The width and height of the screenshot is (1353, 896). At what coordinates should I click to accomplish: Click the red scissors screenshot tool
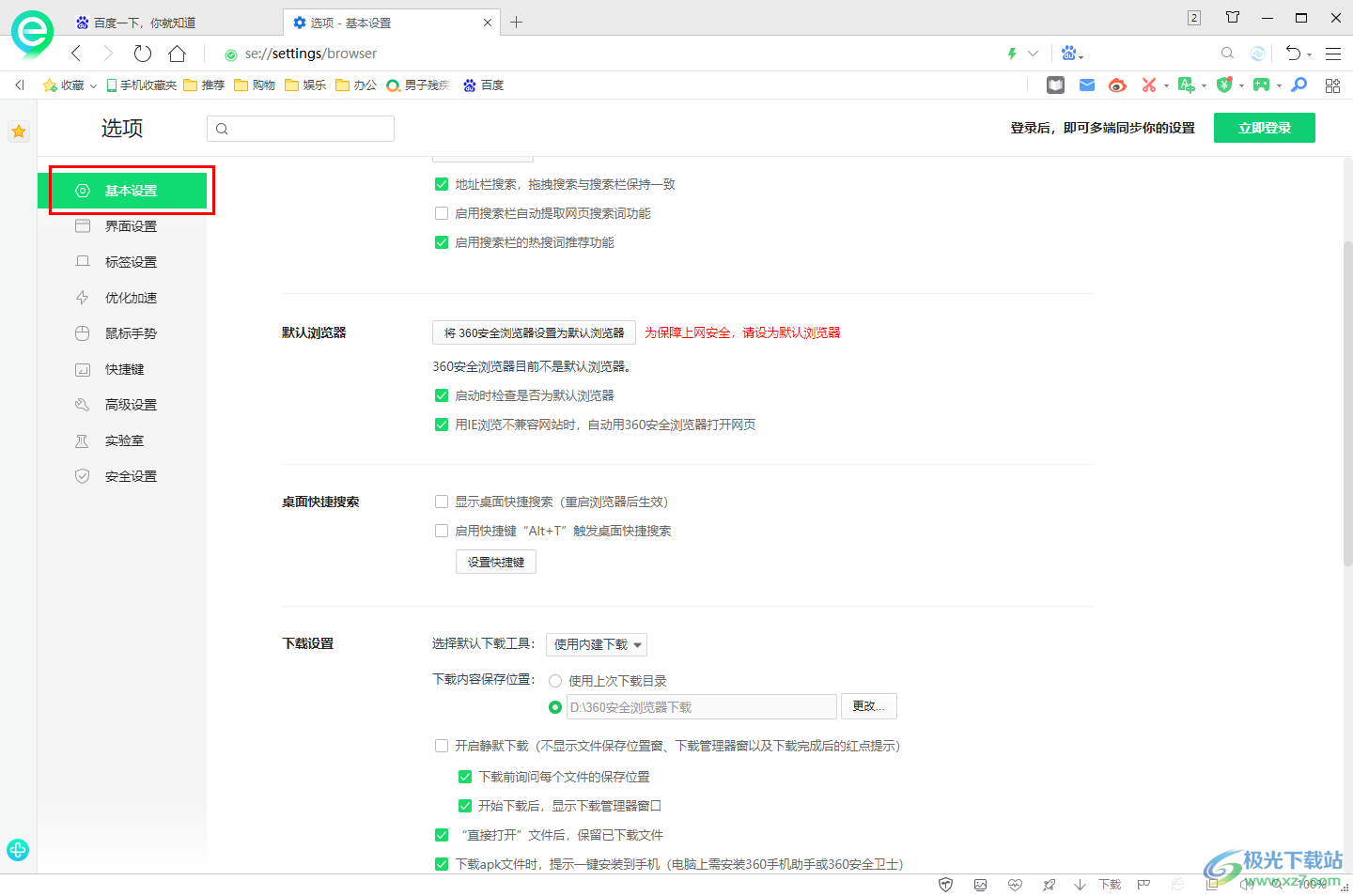tap(1148, 85)
